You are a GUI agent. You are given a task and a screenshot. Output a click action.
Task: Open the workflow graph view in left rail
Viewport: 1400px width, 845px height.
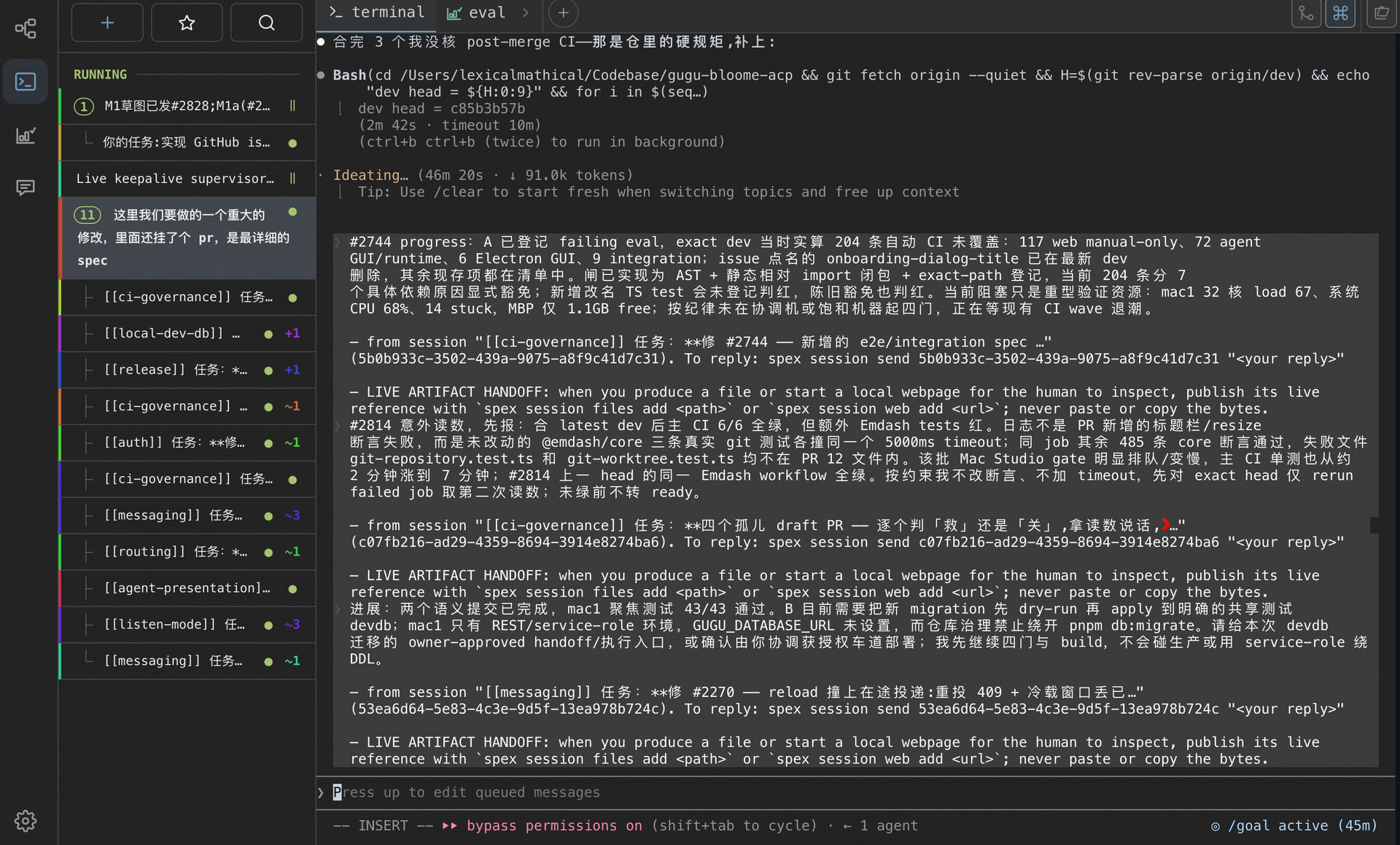click(26, 28)
